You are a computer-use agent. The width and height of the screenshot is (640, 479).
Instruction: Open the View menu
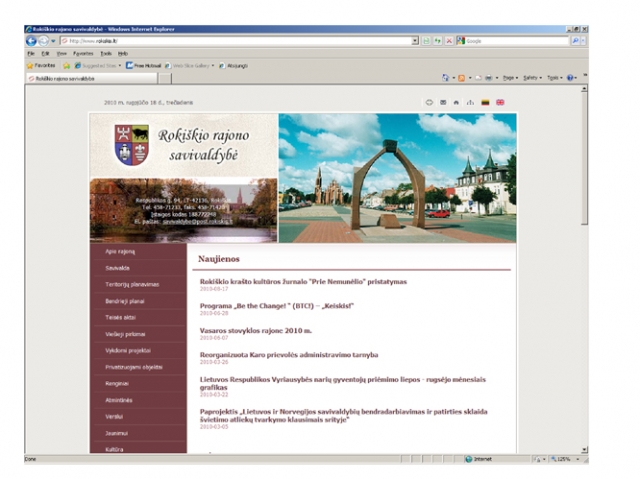61,53
